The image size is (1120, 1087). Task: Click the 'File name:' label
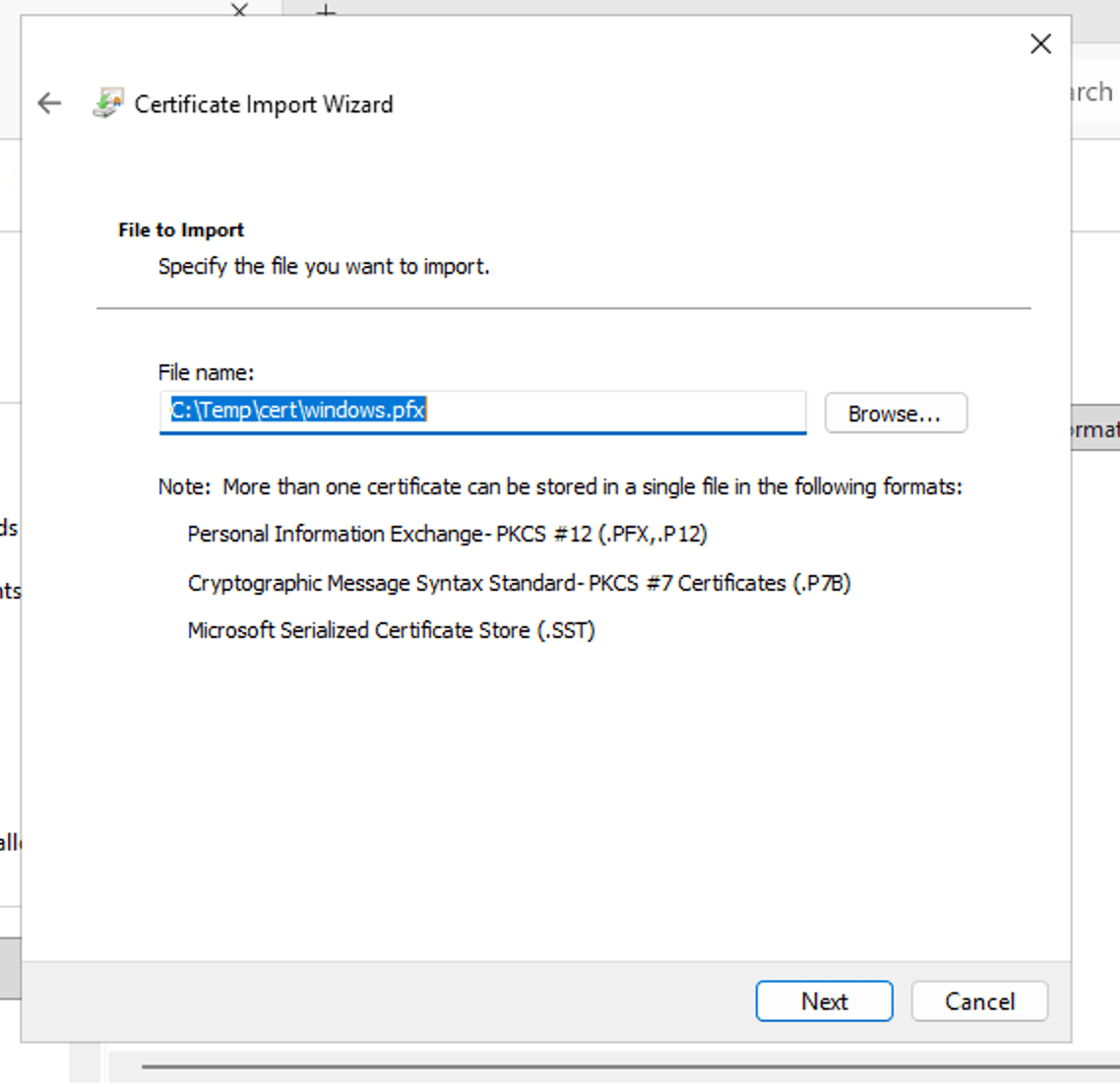[206, 372]
